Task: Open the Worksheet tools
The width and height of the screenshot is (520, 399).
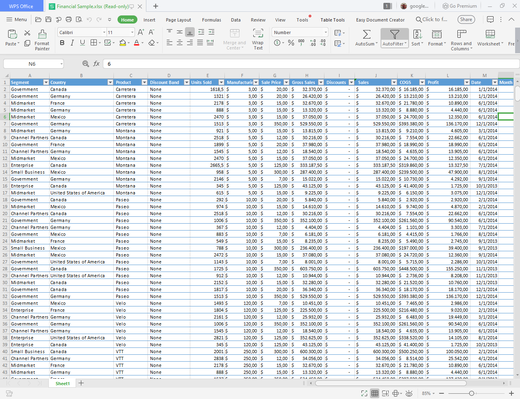Action: point(490,37)
